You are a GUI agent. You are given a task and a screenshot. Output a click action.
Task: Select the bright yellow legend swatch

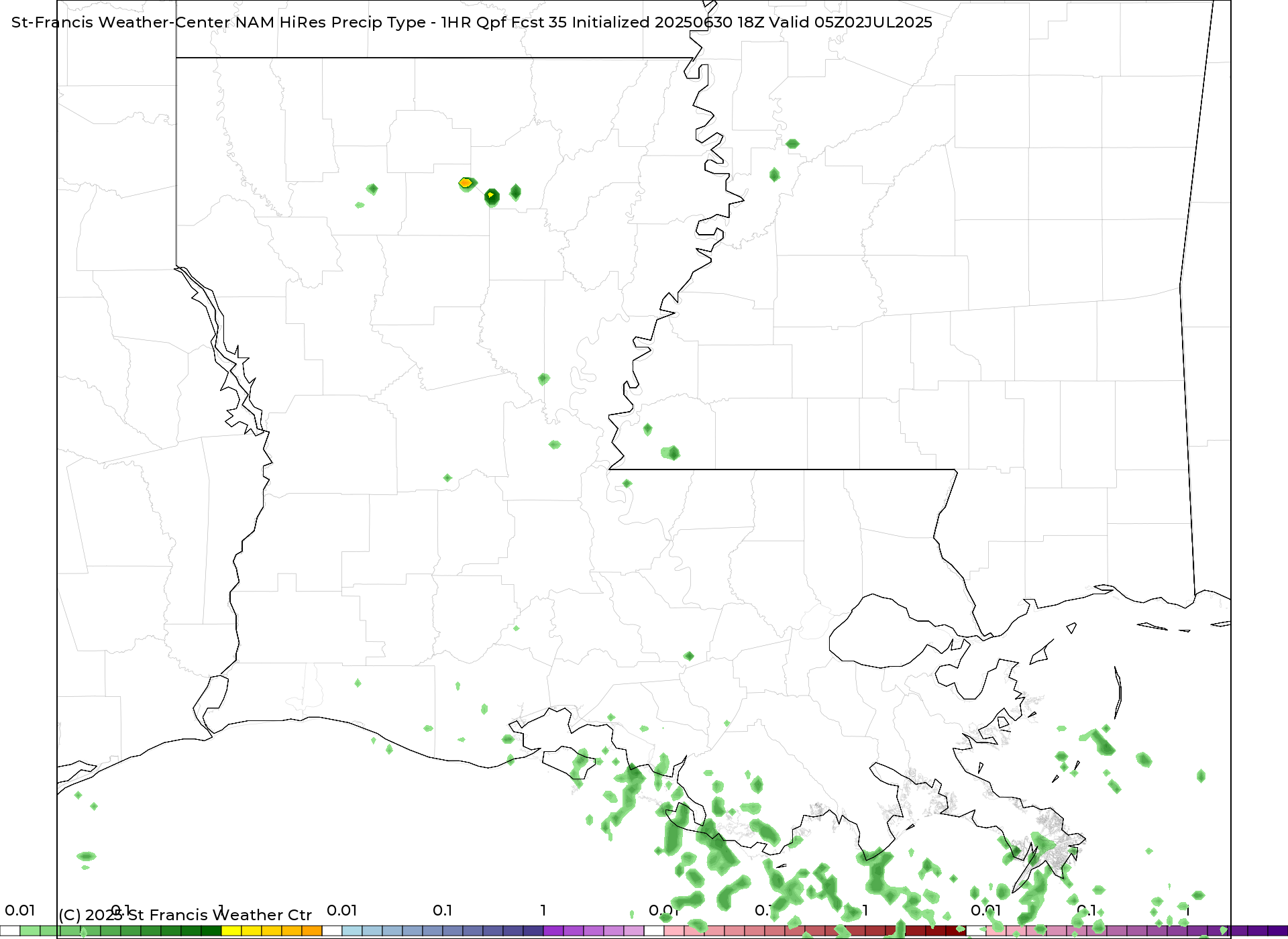(x=231, y=931)
